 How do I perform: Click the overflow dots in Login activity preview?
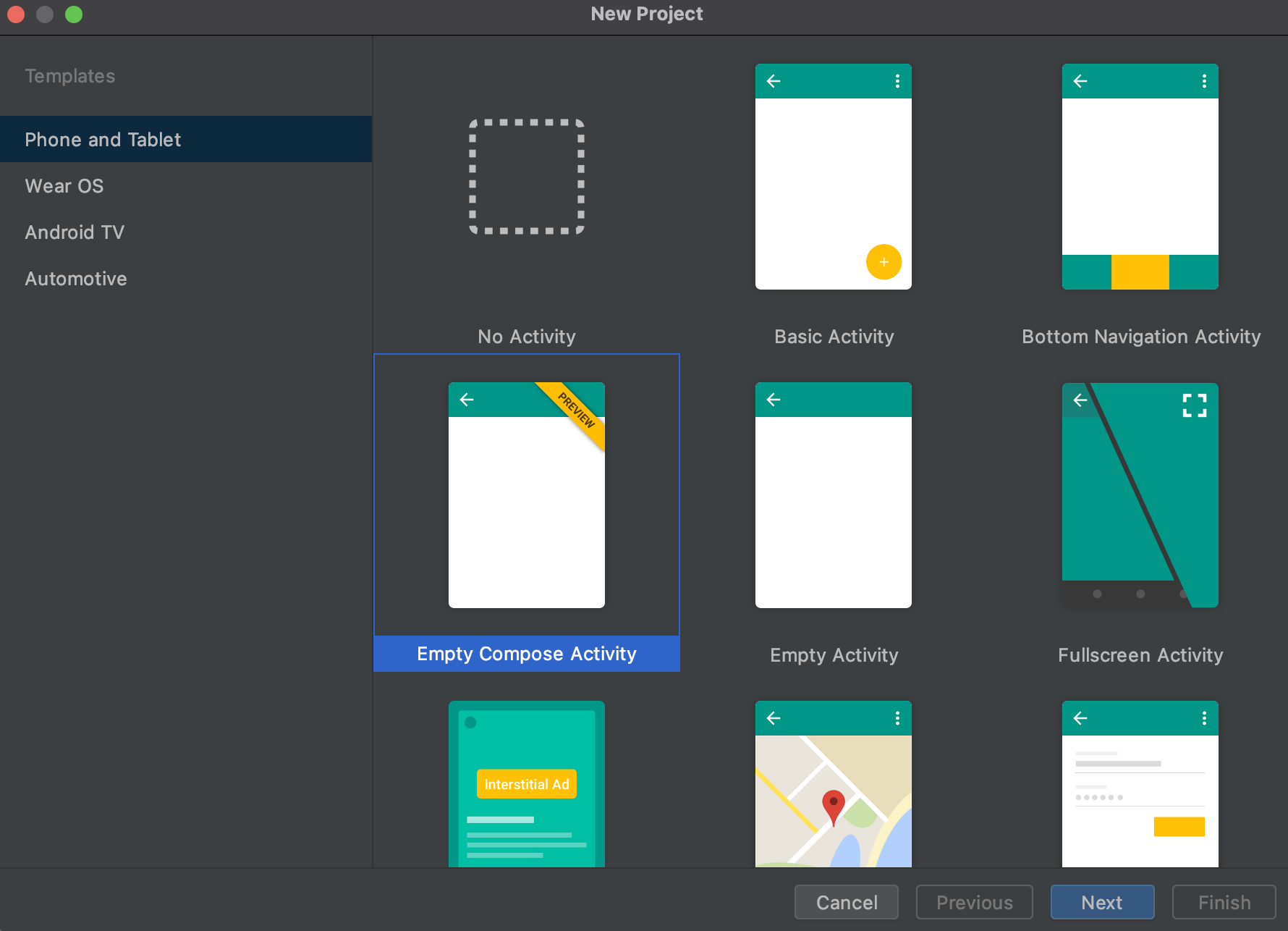[1204, 718]
